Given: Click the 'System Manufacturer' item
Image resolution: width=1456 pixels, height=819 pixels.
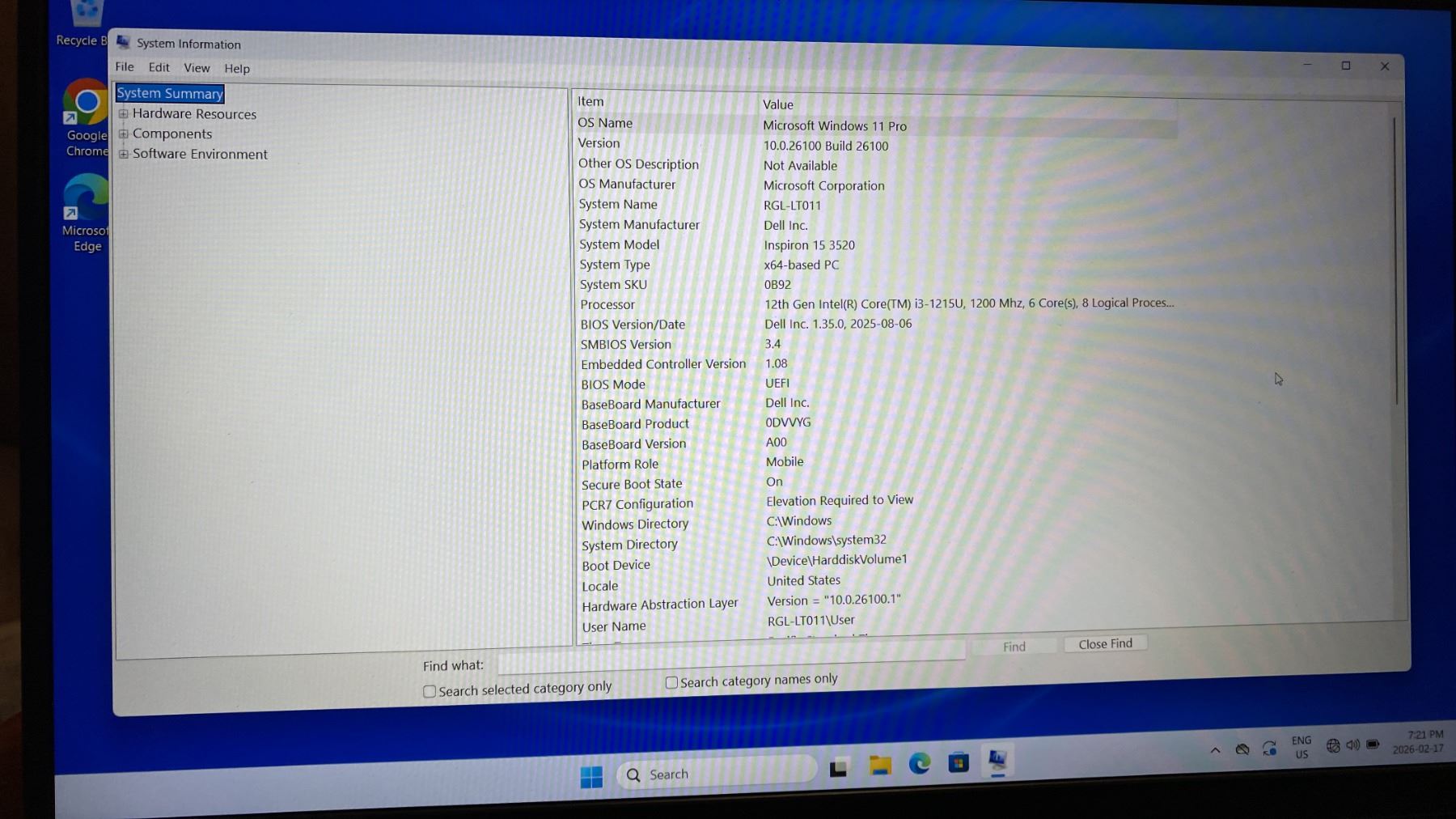Looking at the screenshot, I should (x=639, y=224).
